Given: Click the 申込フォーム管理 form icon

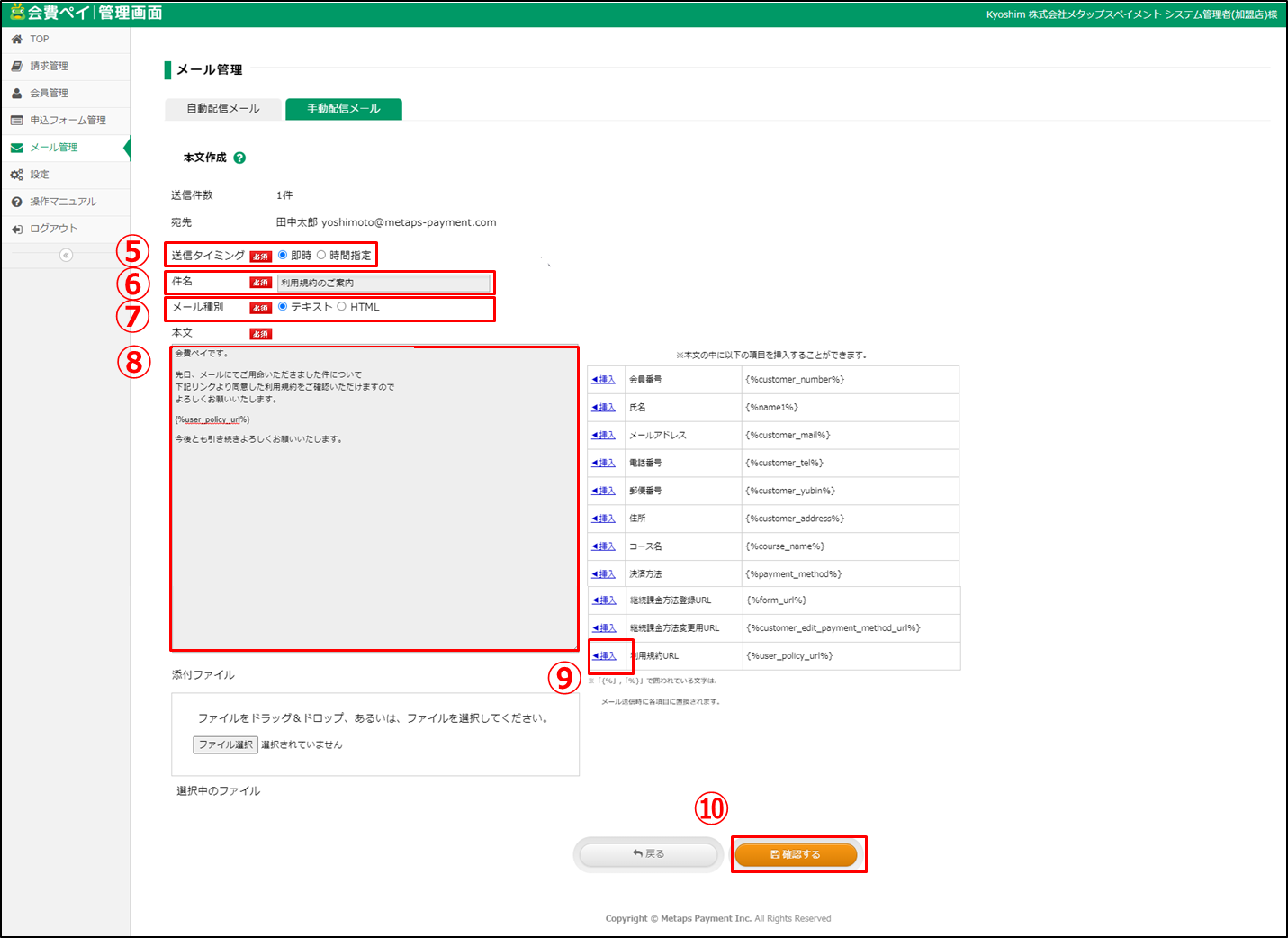Looking at the screenshot, I should tap(16, 121).
